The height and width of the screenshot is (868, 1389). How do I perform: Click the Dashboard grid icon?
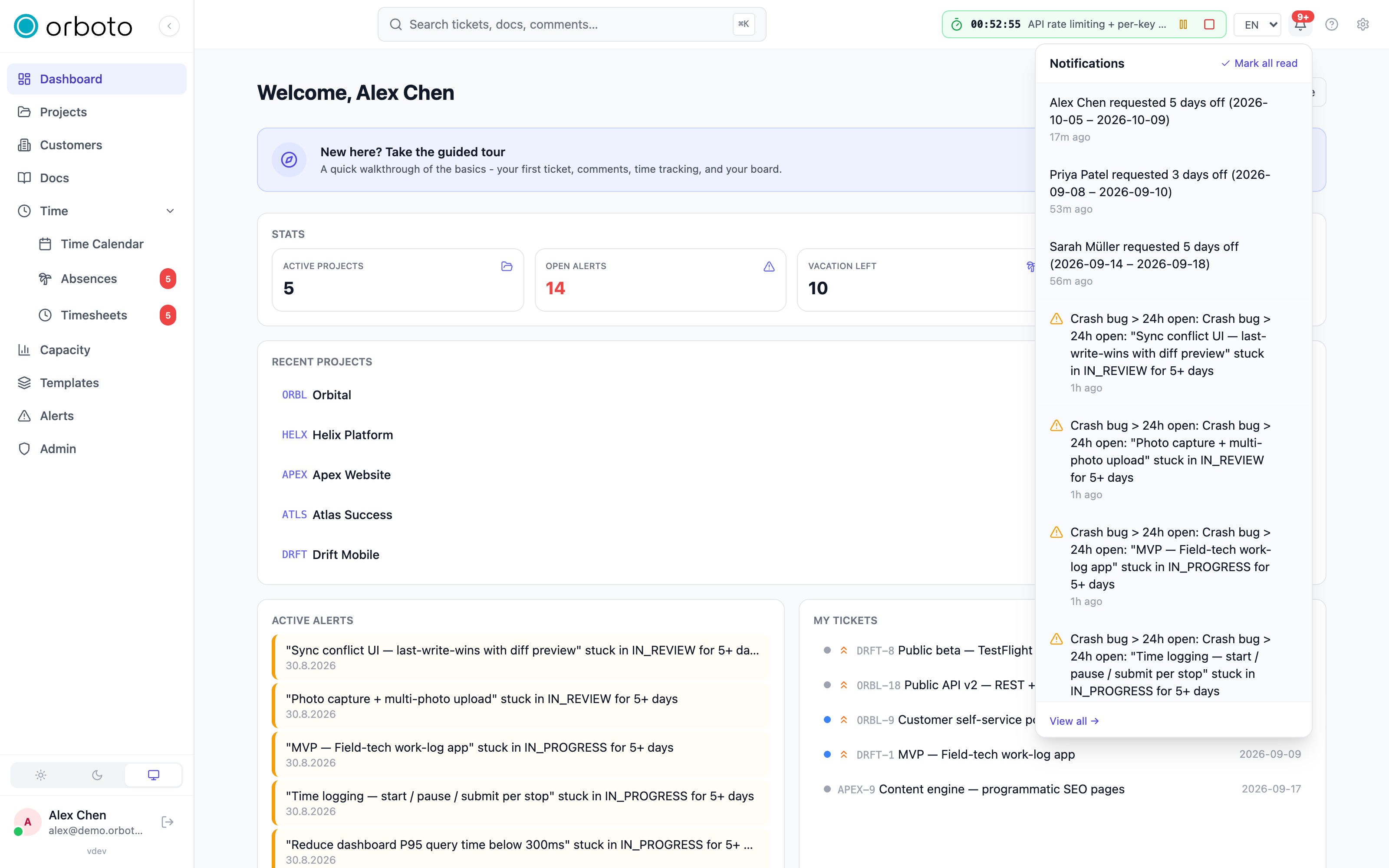tap(24, 79)
